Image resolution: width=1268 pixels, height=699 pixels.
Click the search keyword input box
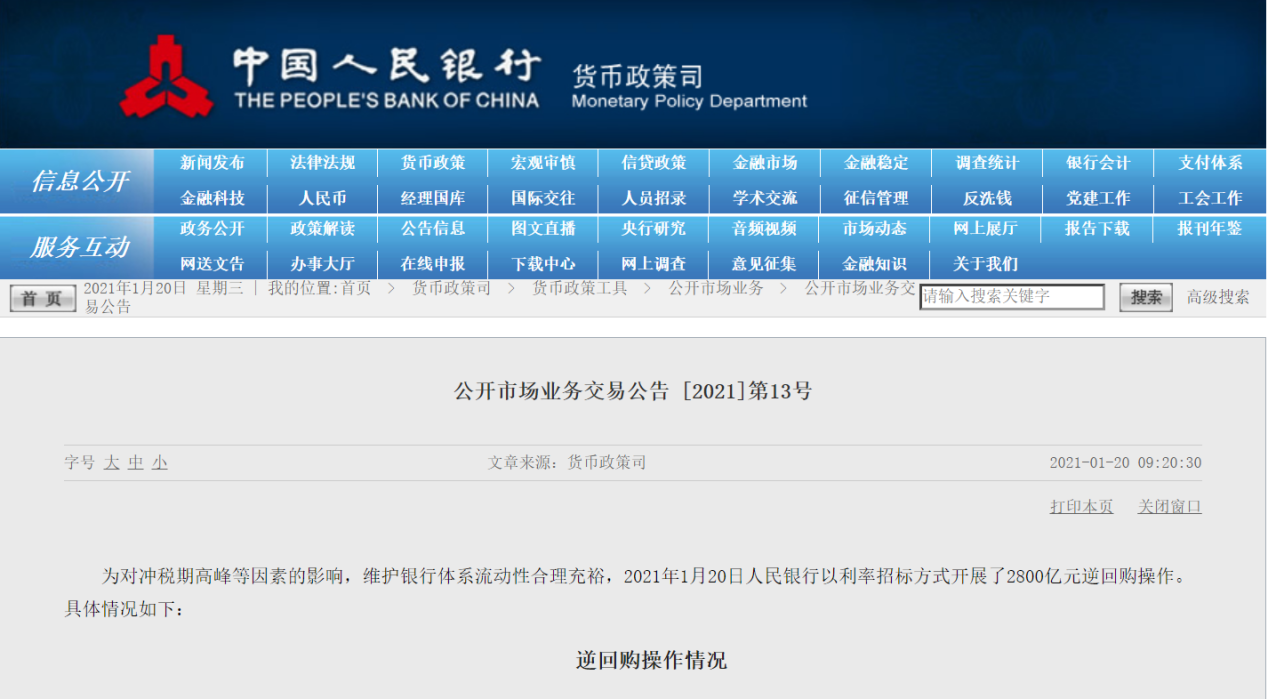tap(1012, 297)
